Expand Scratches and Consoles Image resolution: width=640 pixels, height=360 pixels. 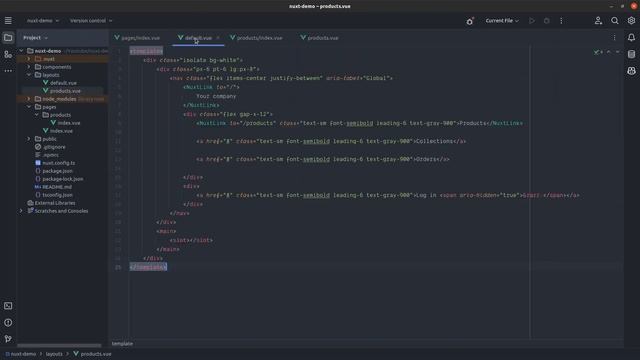point(21,211)
